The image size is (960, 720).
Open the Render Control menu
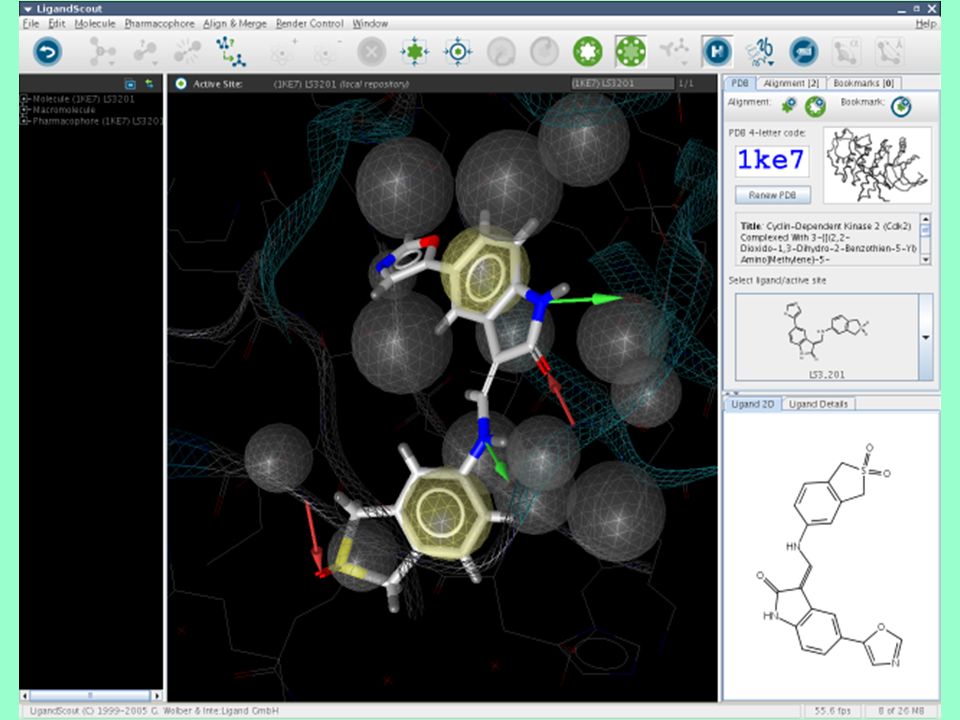[x=309, y=23]
